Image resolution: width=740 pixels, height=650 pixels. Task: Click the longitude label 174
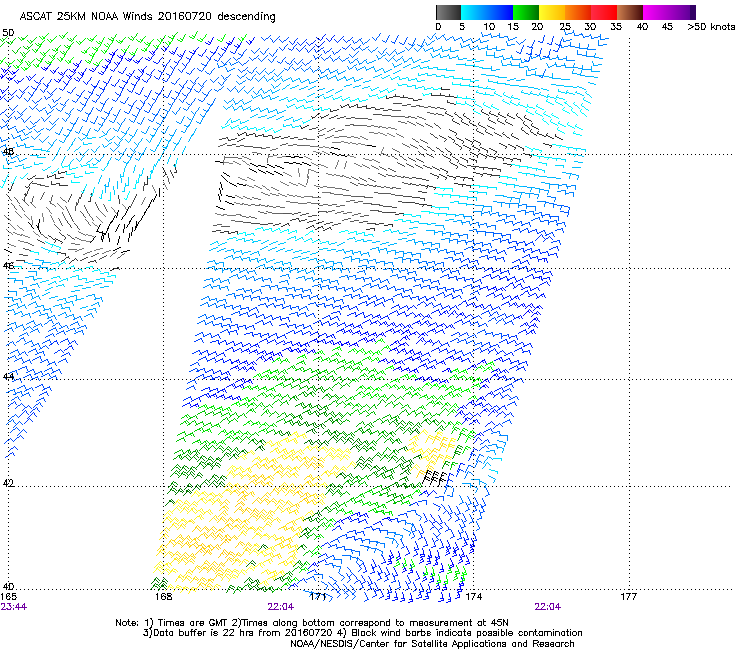[474, 597]
